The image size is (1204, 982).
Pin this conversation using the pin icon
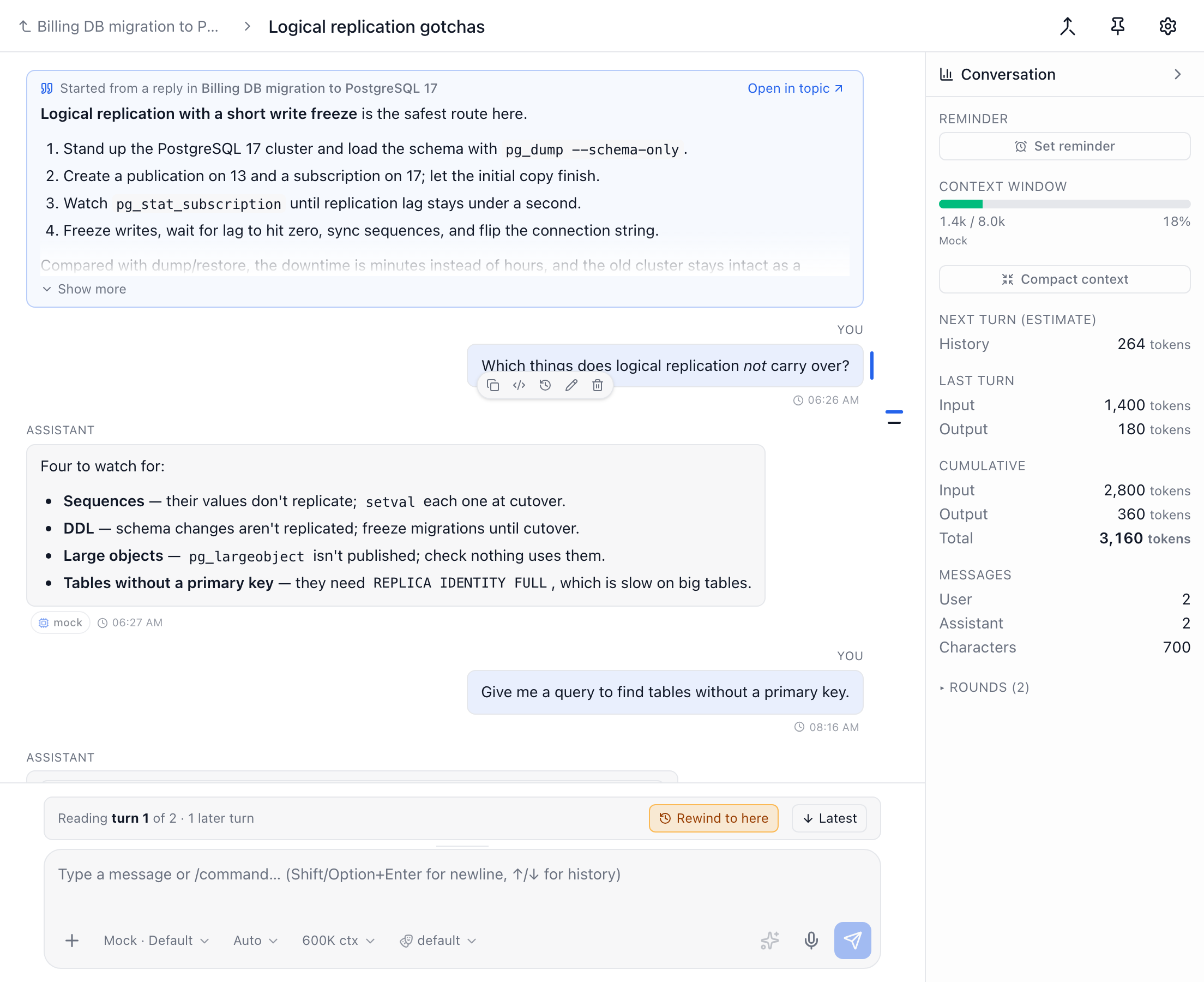pos(1117,26)
